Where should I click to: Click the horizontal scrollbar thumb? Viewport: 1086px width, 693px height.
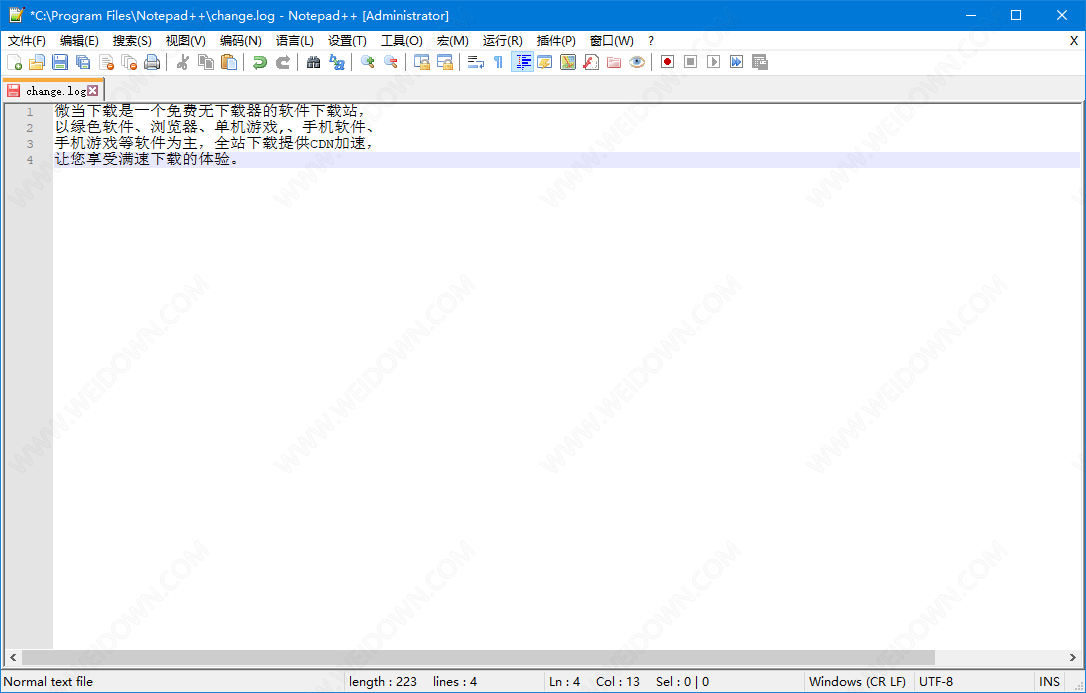[478, 657]
